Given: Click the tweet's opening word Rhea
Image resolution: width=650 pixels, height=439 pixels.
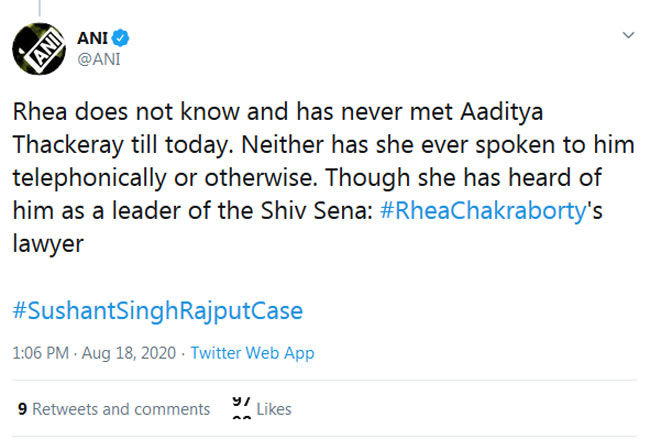Looking at the screenshot, I should pyautogui.click(x=40, y=112).
